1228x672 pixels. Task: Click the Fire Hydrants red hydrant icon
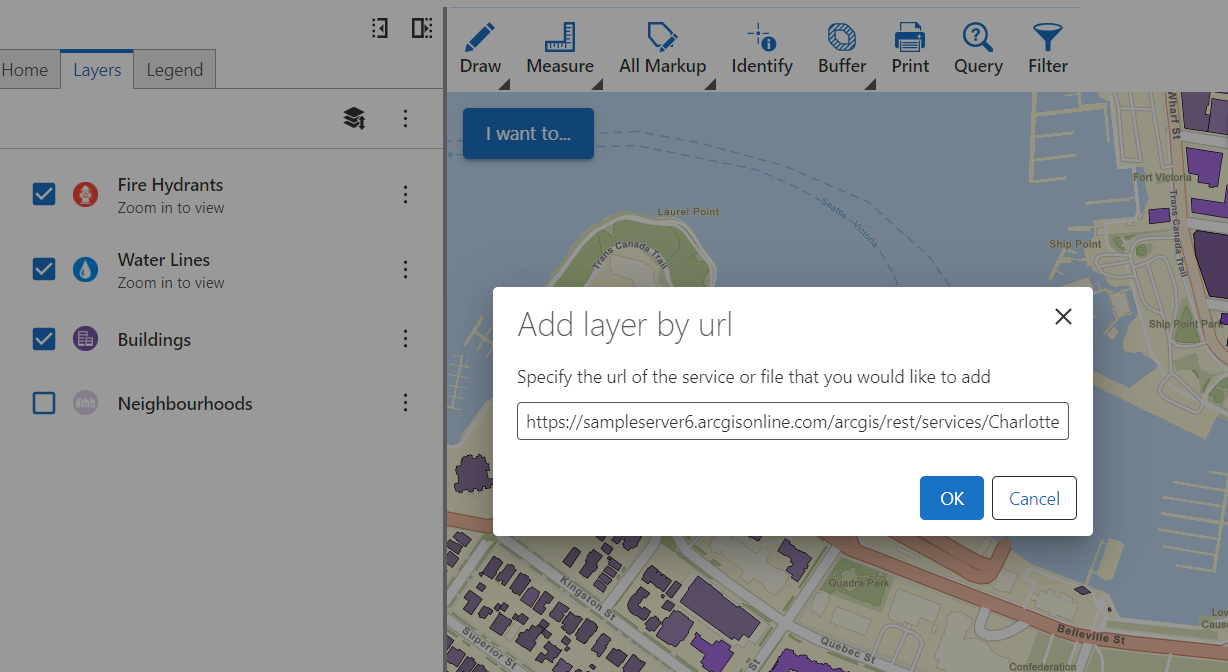click(x=86, y=194)
